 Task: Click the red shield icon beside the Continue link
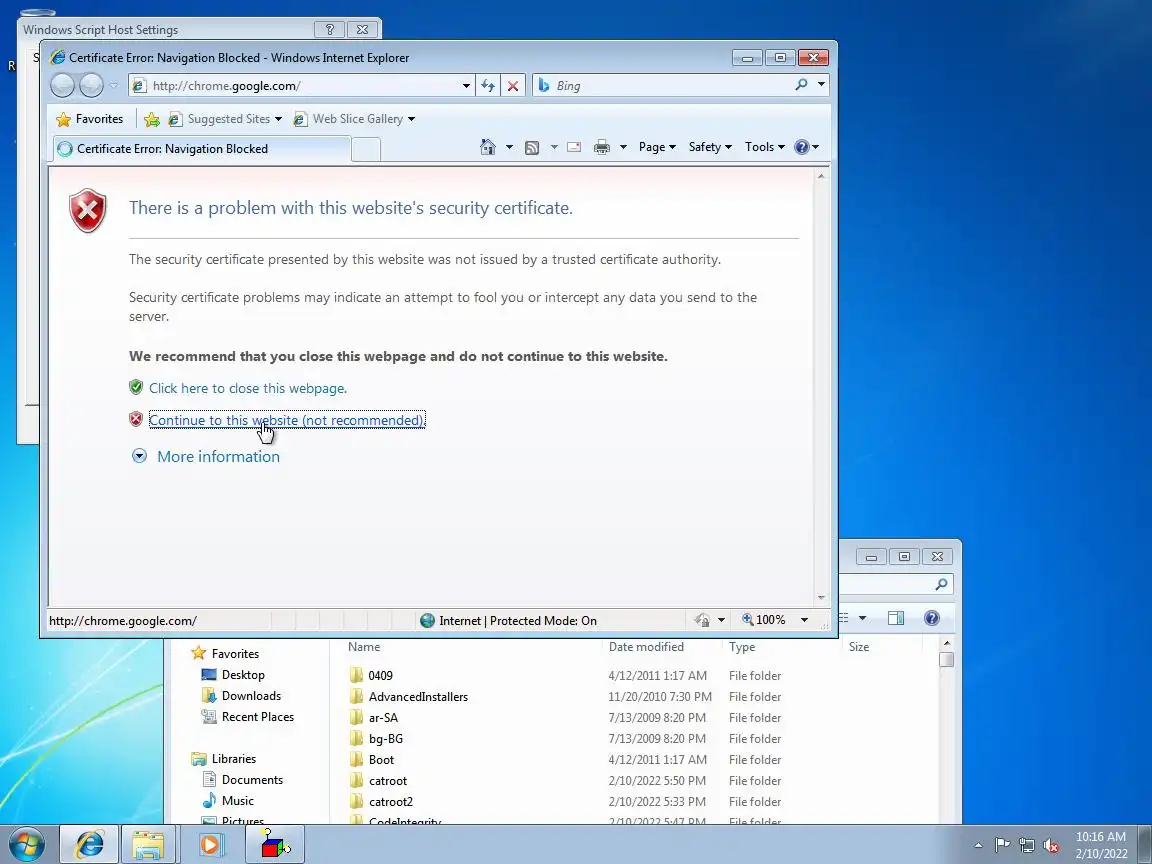[x=136, y=420]
